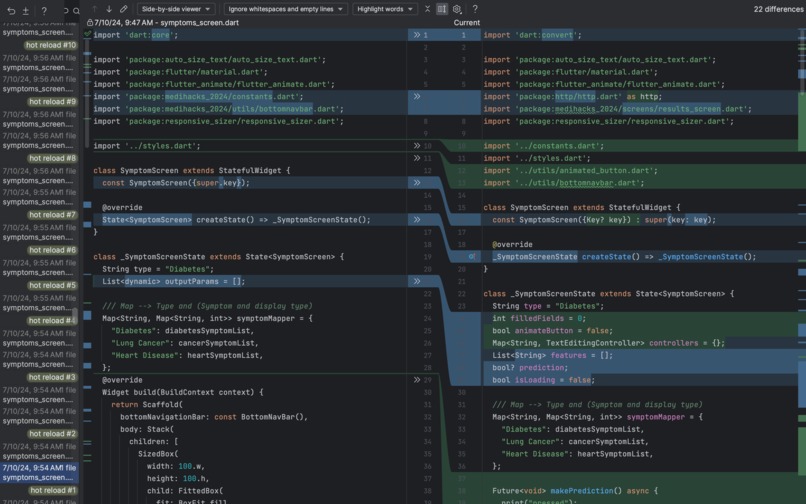Select the hot reload #1 label
The width and height of the screenshot is (806, 504).
point(52,491)
